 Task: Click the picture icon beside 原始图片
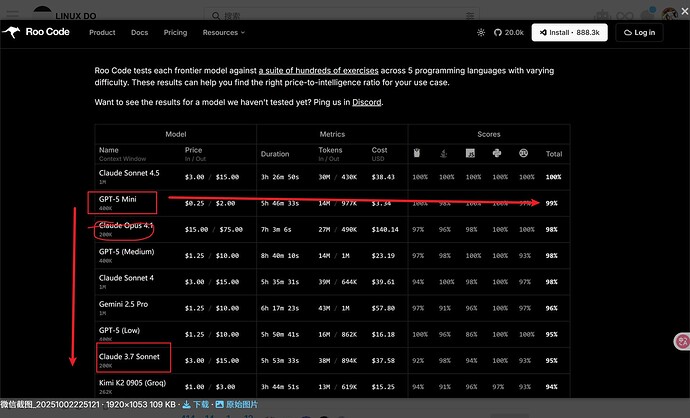pos(220,404)
